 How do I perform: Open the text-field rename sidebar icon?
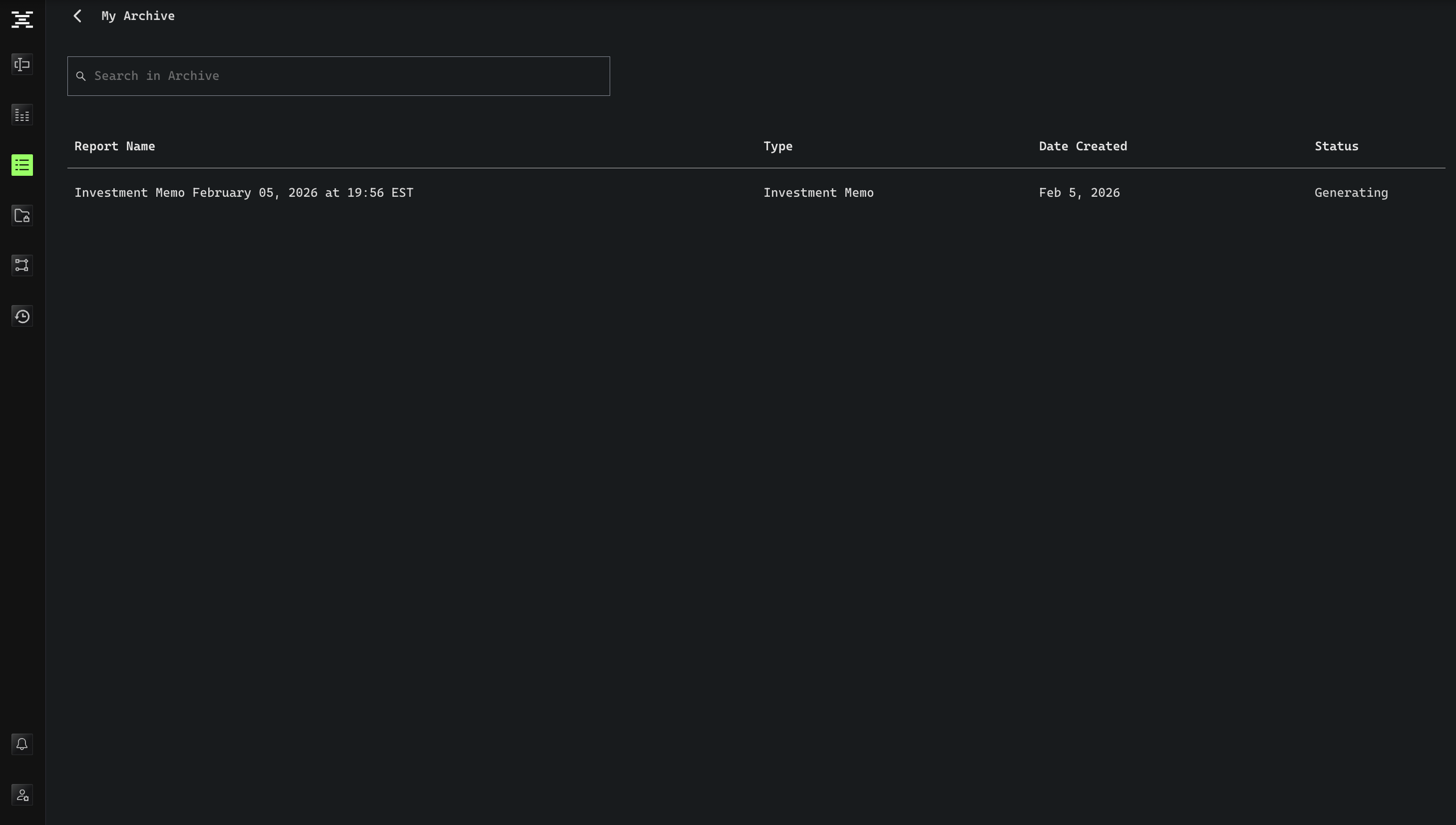point(22,64)
